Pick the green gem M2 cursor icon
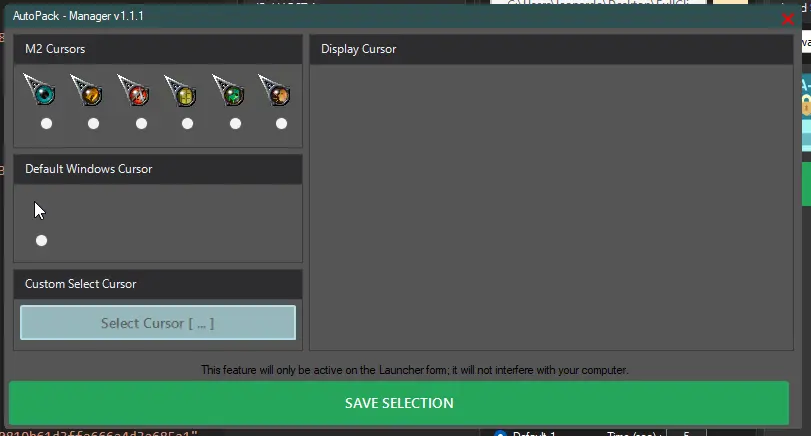 (228, 90)
